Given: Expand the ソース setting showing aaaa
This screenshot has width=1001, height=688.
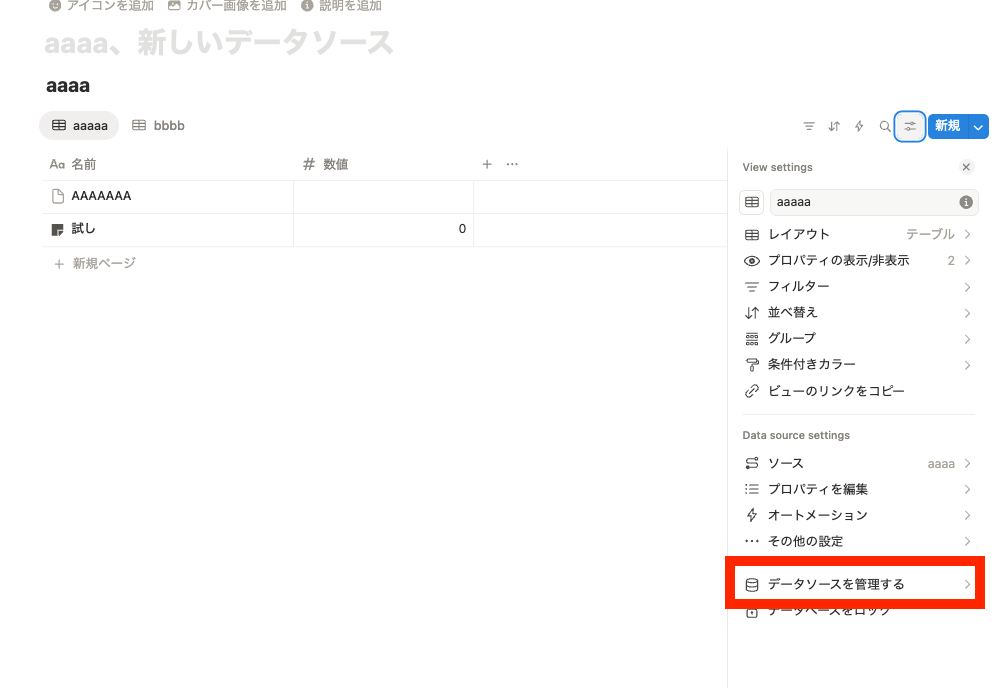Looking at the screenshot, I should click(x=857, y=463).
